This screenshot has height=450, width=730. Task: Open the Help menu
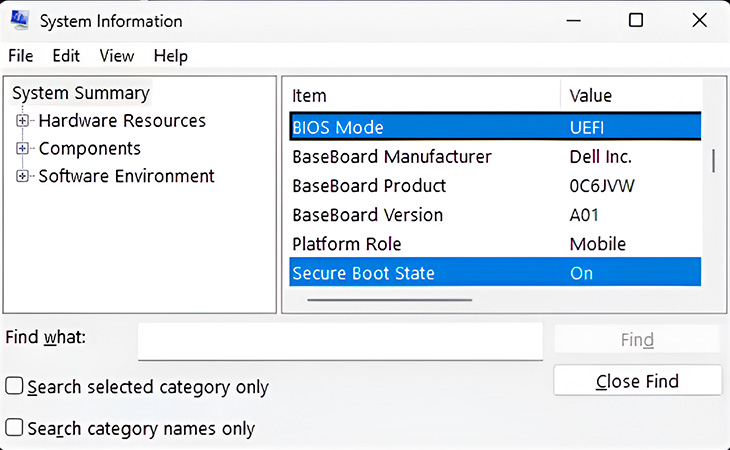(x=170, y=56)
